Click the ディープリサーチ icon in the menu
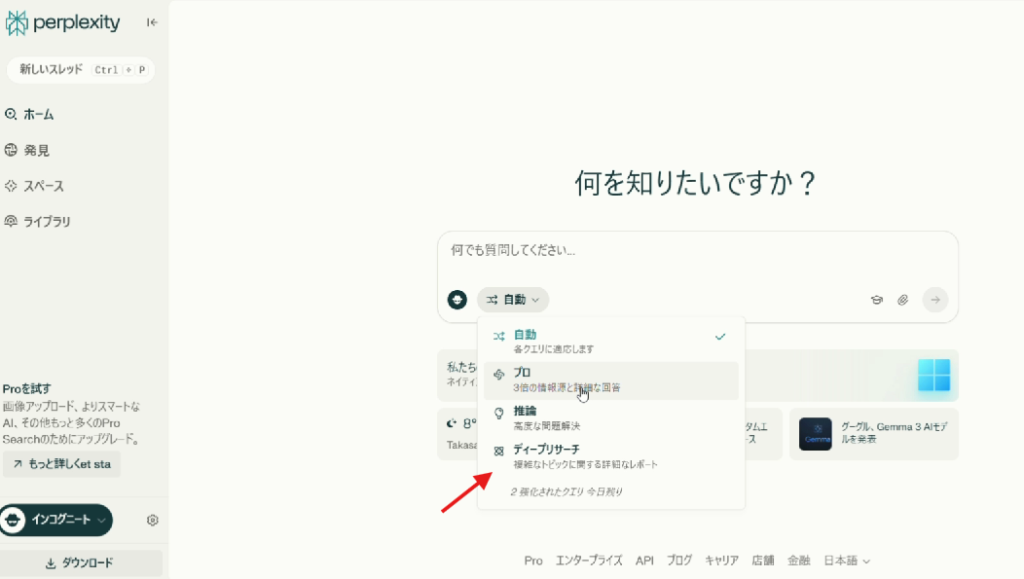 [499, 451]
